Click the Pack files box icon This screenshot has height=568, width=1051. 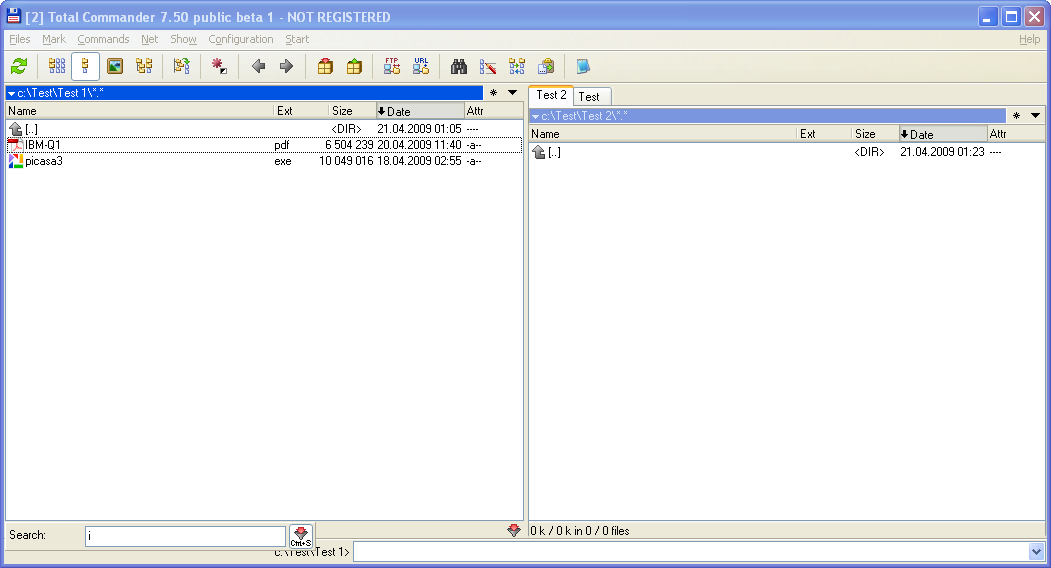point(325,66)
